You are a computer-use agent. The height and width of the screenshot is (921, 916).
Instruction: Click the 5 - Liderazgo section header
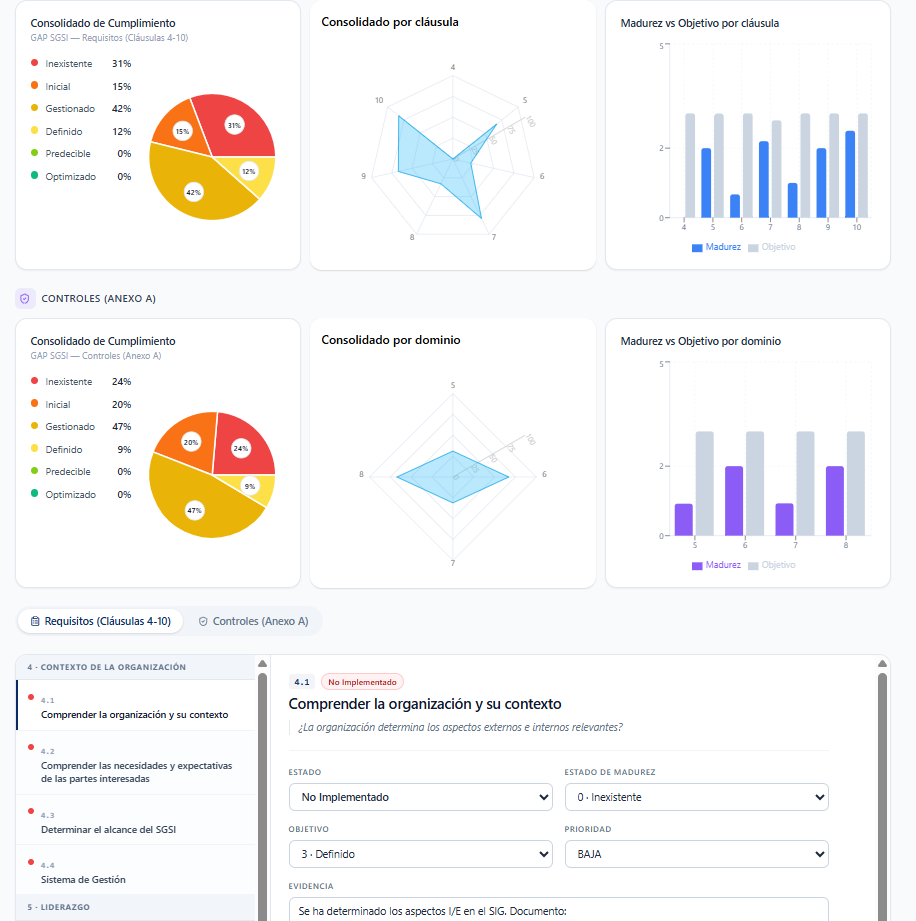pyautogui.click(x=137, y=907)
